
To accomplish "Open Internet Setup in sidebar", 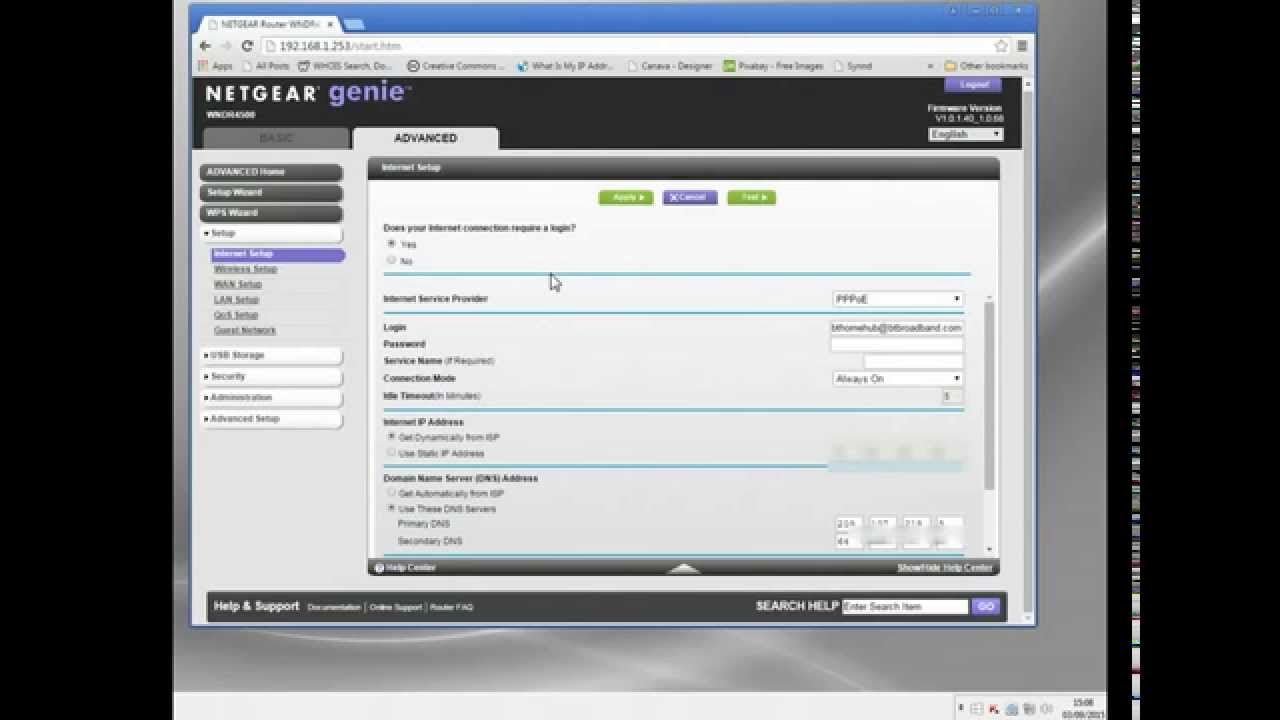I will (278, 254).
